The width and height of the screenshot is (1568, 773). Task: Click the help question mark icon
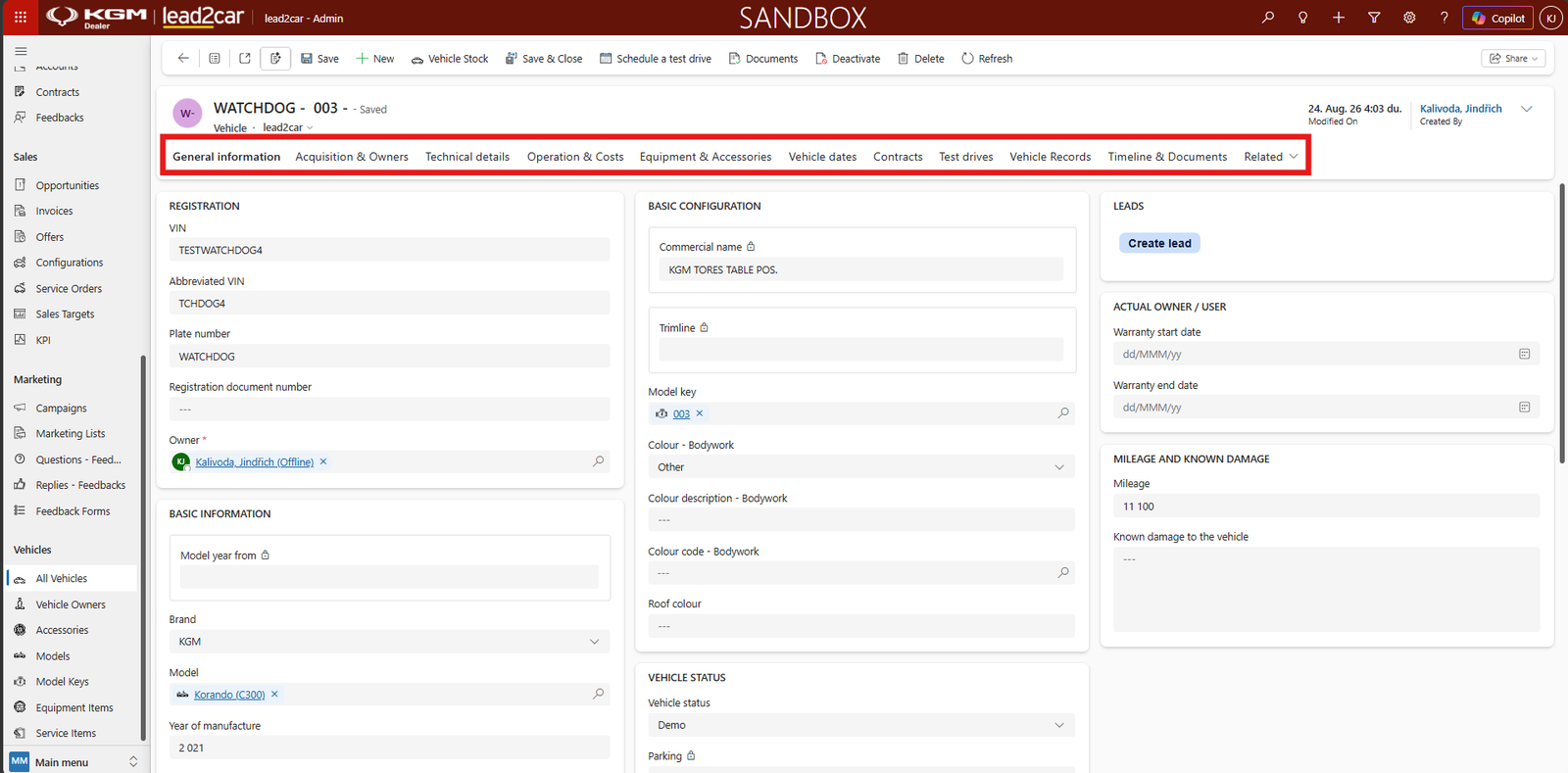(x=1445, y=18)
